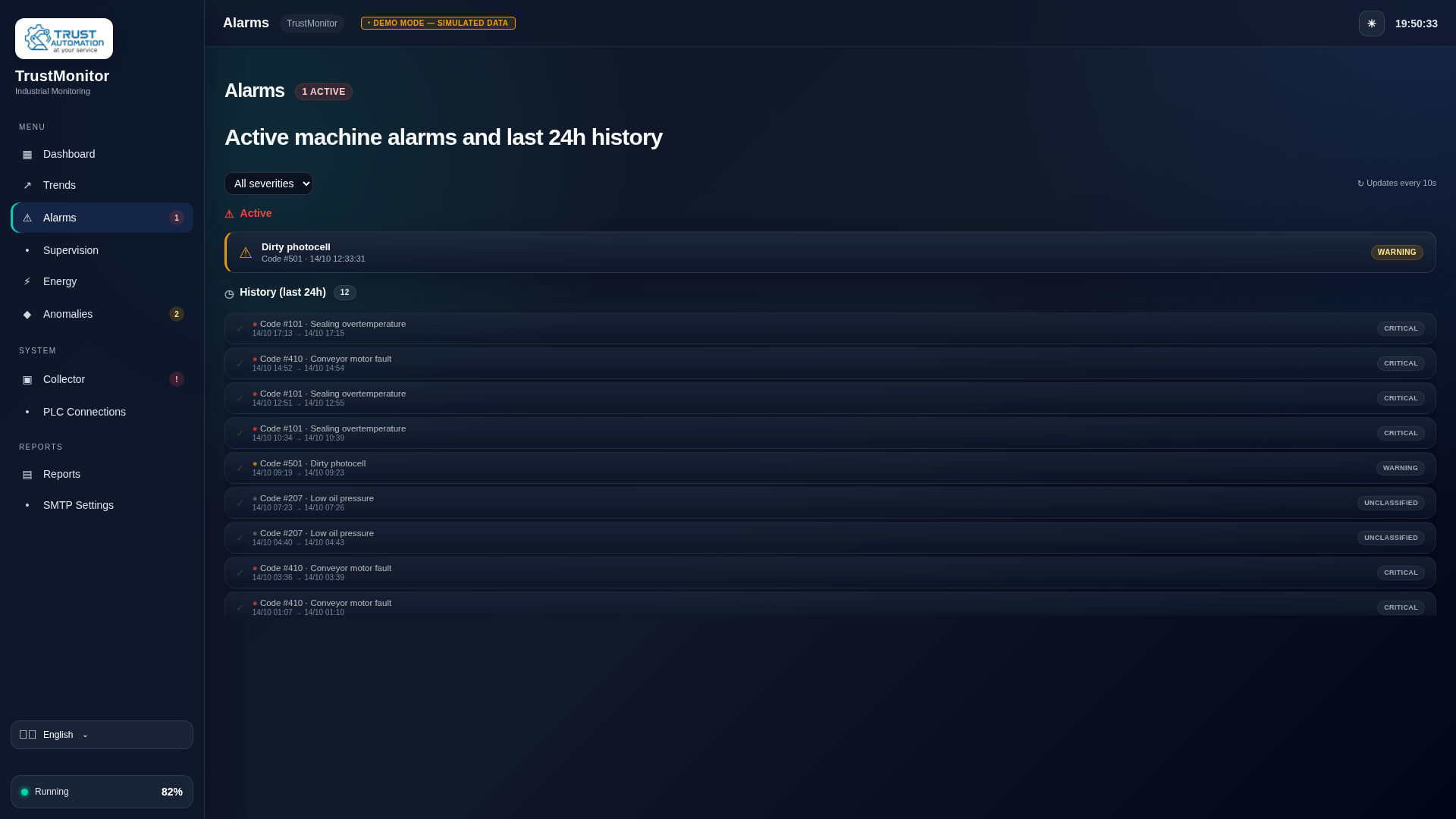Open PLC Connections page
1456x819 pixels.
tap(102, 412)
